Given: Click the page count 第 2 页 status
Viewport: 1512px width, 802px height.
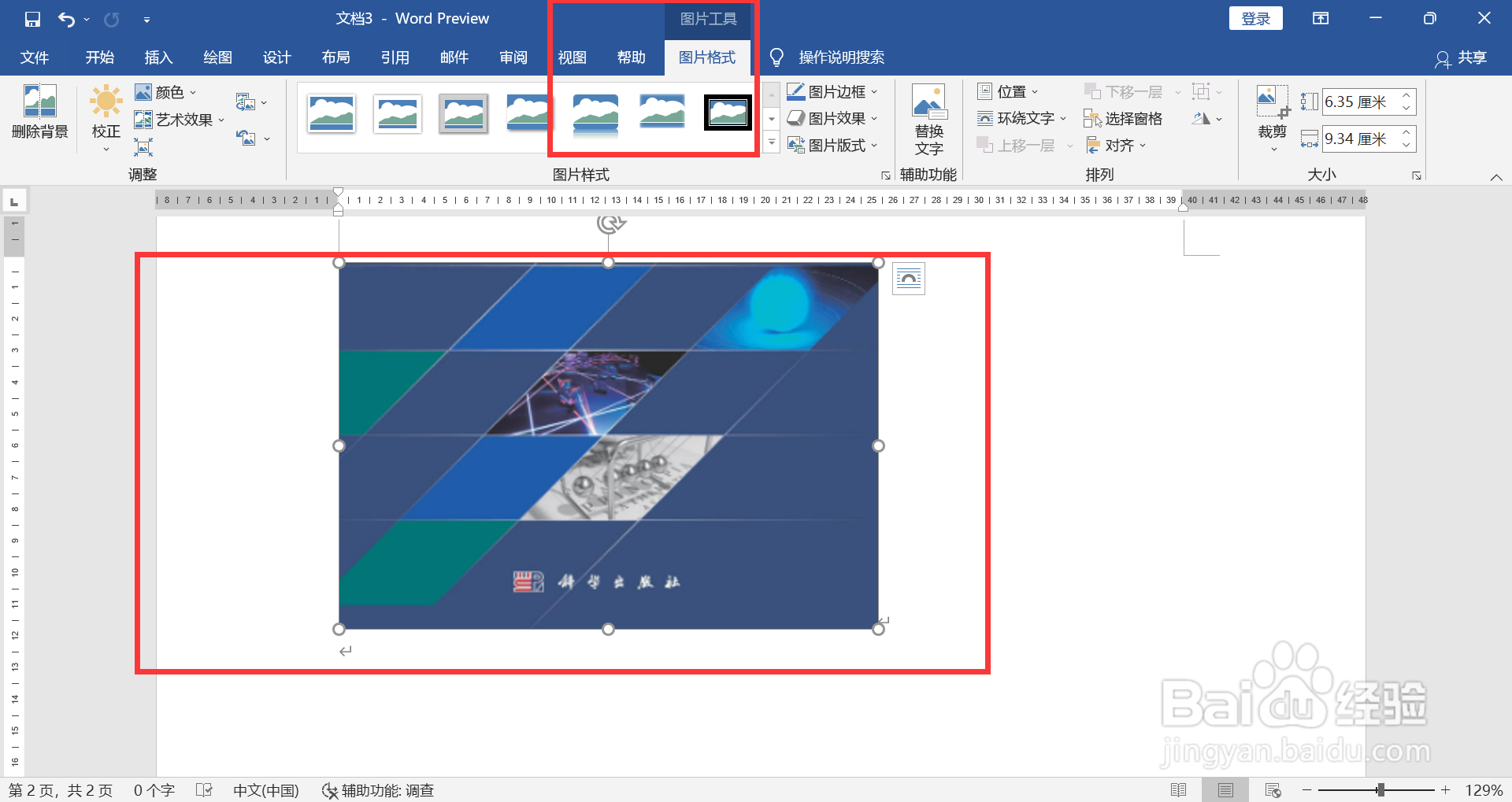Looking at the screenshot, I should coord(61,789).
